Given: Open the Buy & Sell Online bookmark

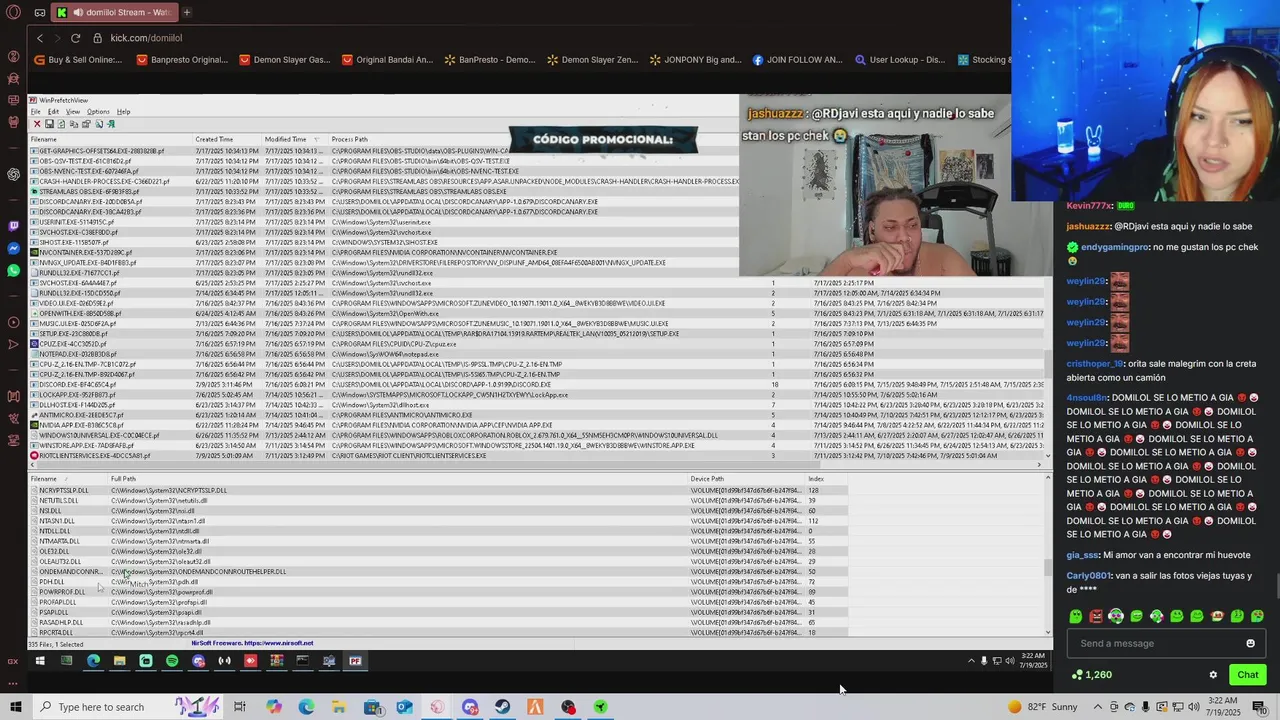Looking at the screenshot, I should point(77,60).
